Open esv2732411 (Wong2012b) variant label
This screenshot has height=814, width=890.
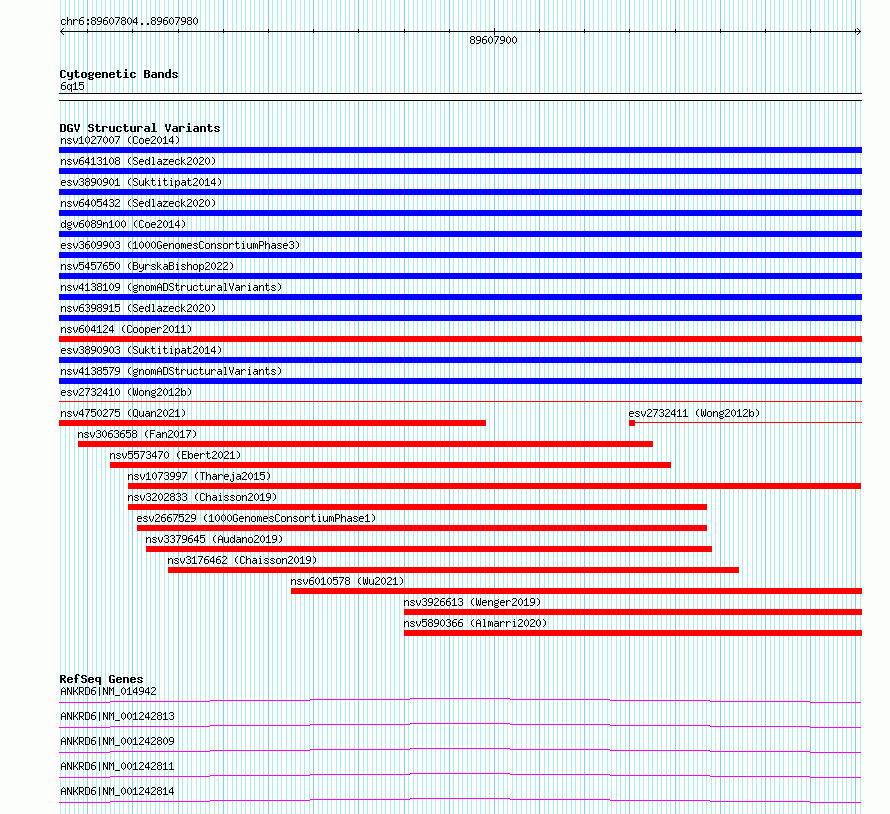694,413
